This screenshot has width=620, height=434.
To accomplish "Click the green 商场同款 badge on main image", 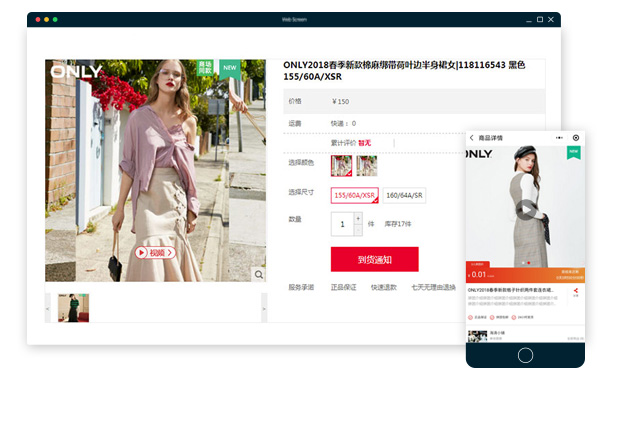I will coord(205,68).
